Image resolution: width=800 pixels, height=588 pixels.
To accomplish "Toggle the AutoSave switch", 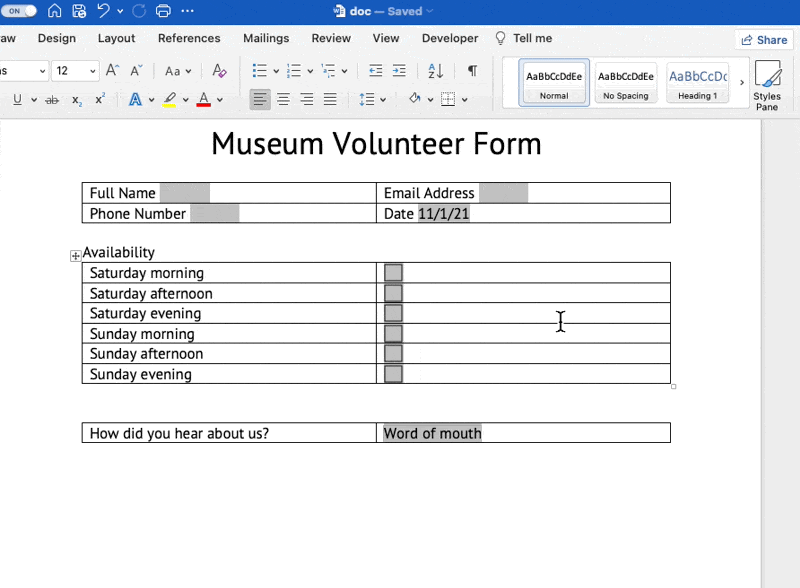I will point(20,11).
